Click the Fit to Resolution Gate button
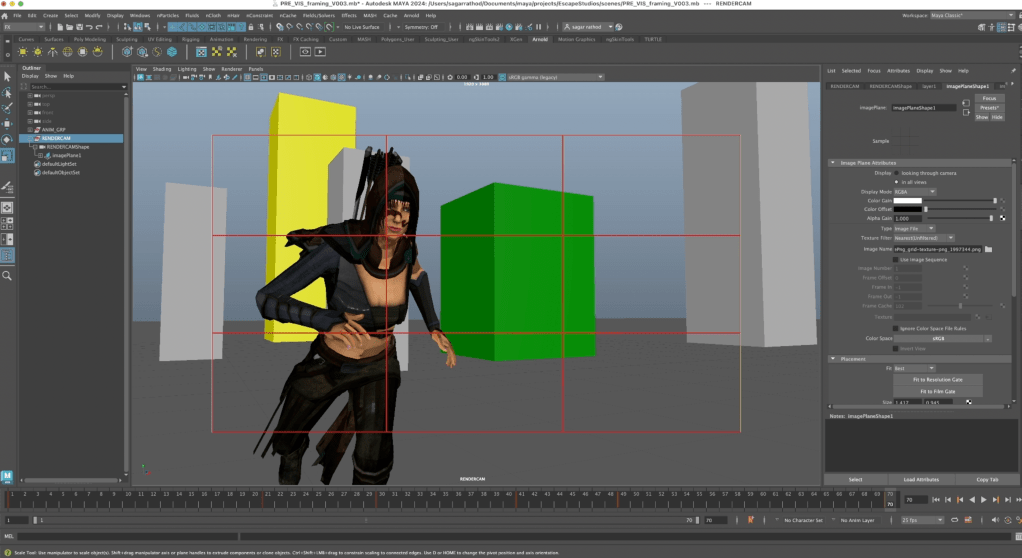1022x558 pixels. coord(936,380)
